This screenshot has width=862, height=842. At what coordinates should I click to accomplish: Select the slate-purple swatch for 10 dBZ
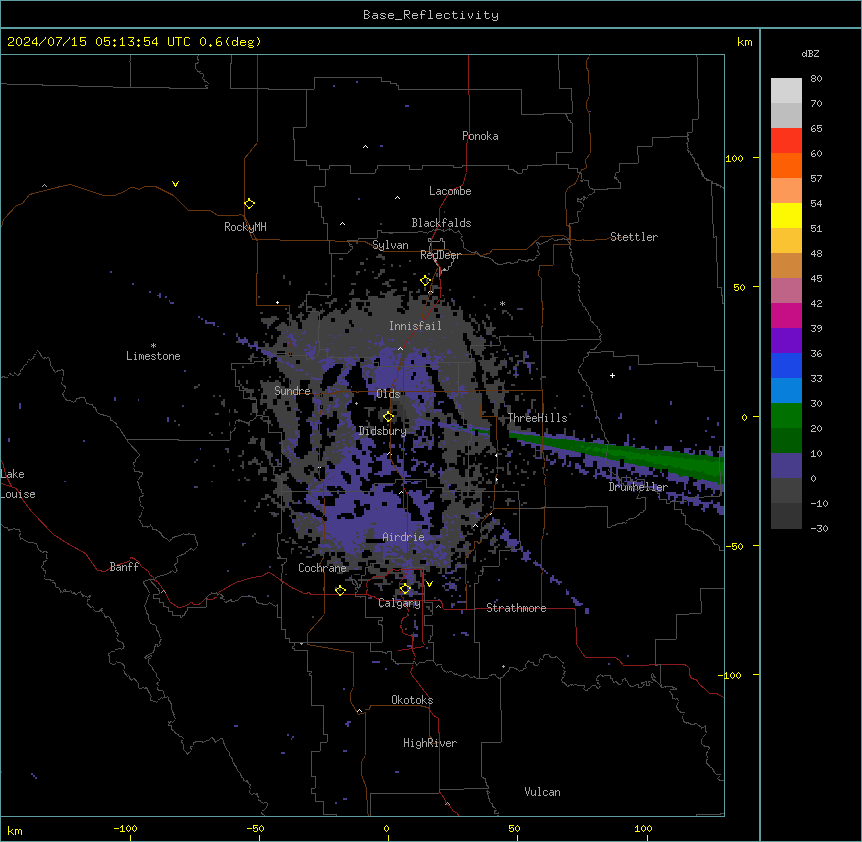[x=786, y=466]
